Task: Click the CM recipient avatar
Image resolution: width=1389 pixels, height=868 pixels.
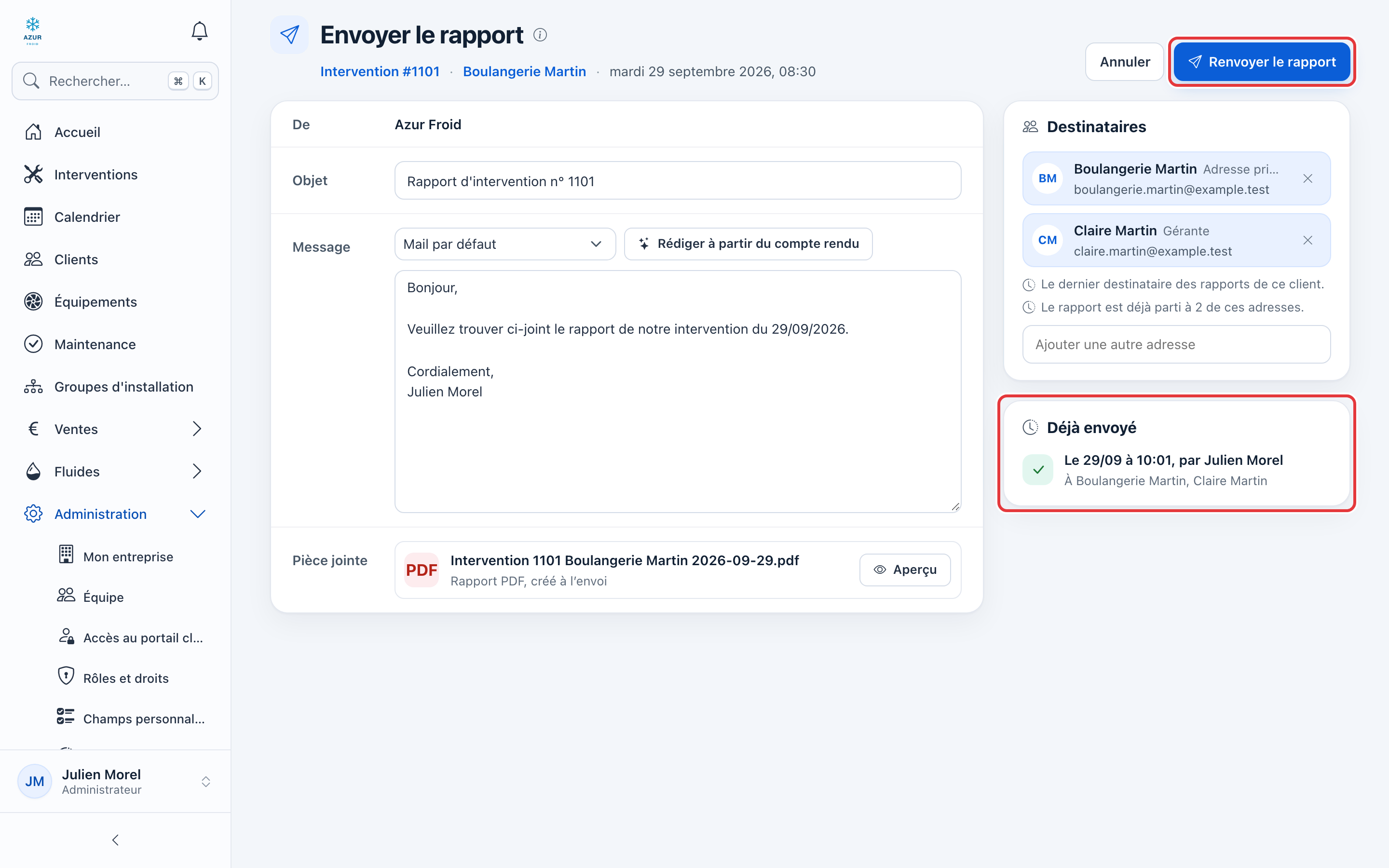Action: click(x=1047, y=240)
